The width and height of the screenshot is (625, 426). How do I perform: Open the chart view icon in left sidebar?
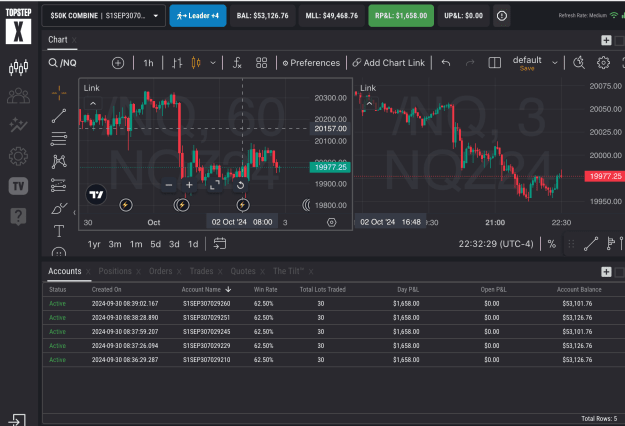[x=18, y=67]
